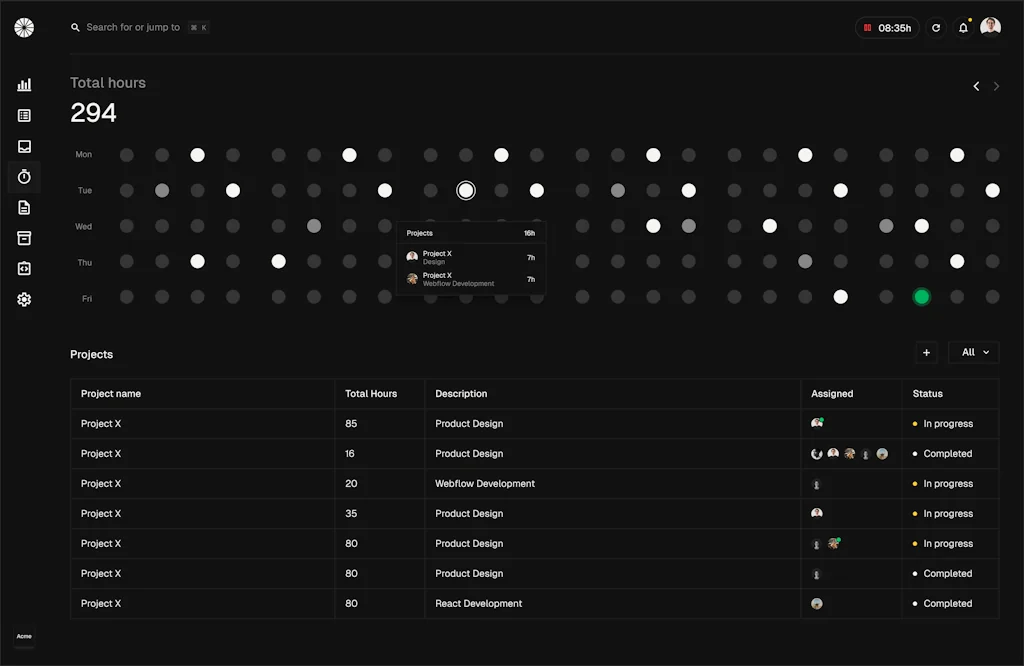Open the analytics bar chart view

[x=24, y=84]
